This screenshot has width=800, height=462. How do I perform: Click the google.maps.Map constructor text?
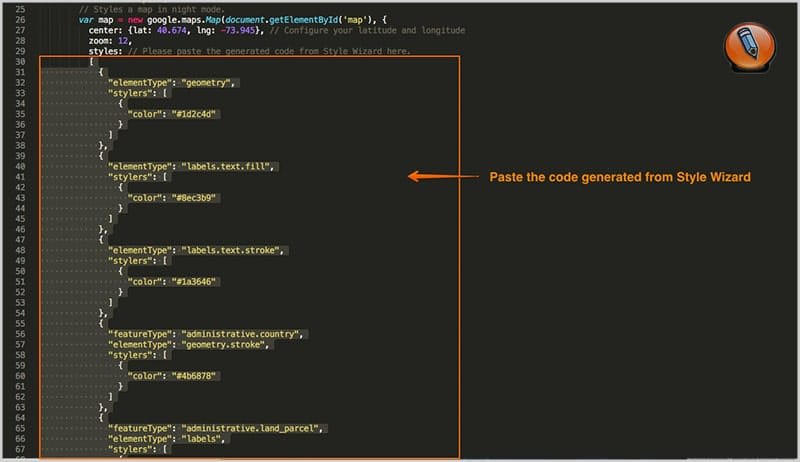(x=184, y=20)
